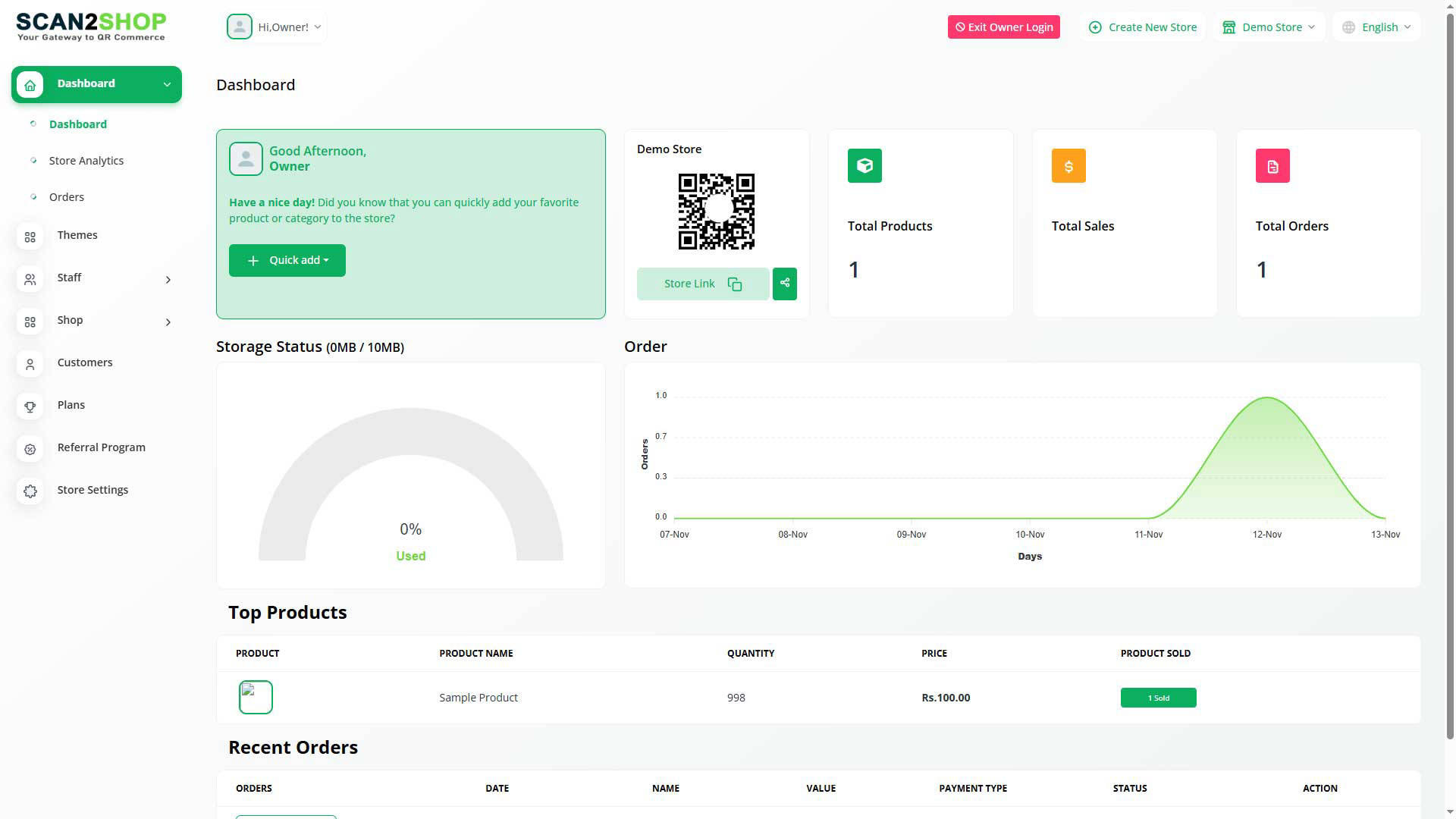Image resolution: width=1456 pixels, height=819 pixels.
Task: Click the Exit Owner Login button
Action: pos(1003,27)
